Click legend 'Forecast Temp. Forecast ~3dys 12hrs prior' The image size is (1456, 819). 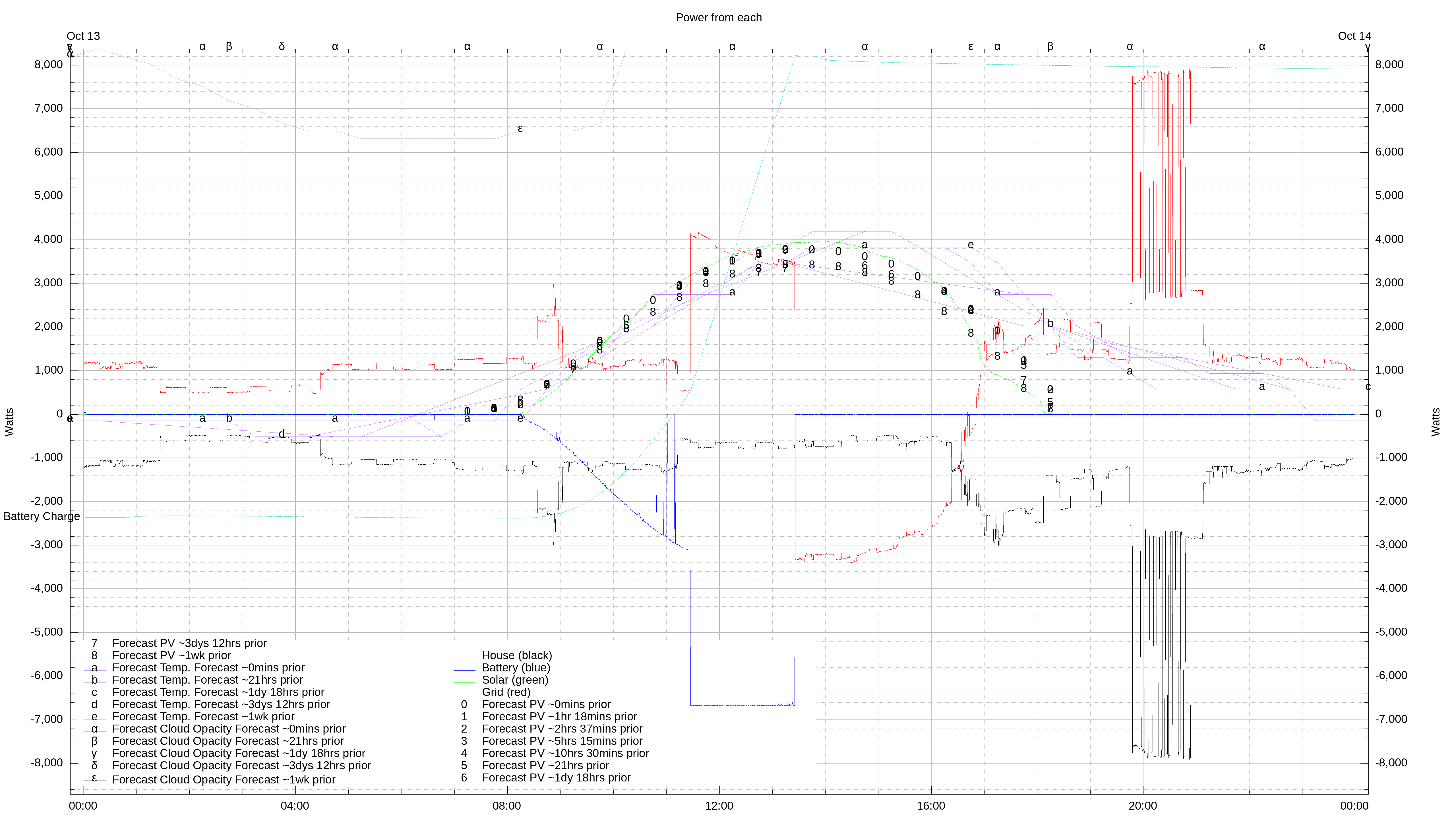pos(221,704)
